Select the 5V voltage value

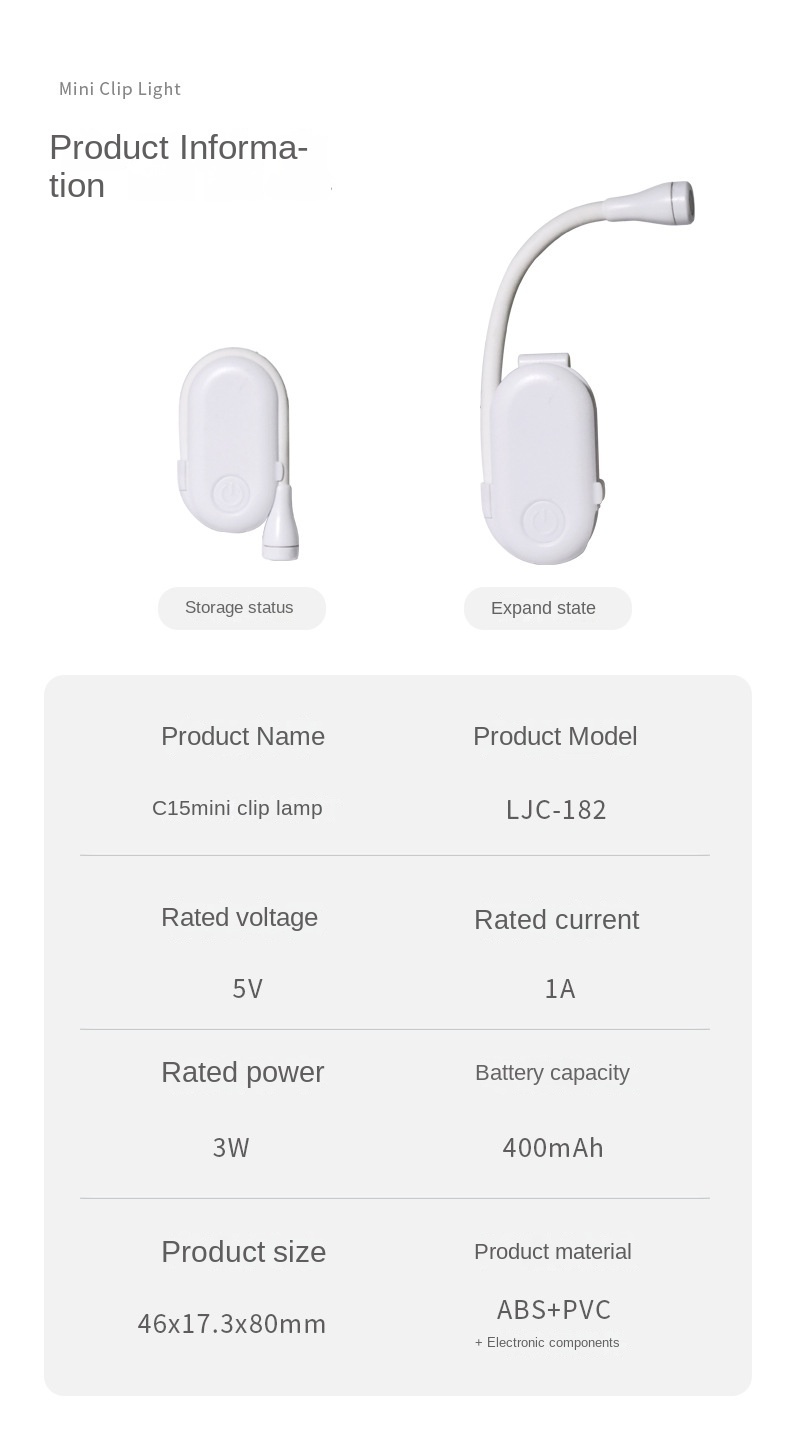coord(247,989)
